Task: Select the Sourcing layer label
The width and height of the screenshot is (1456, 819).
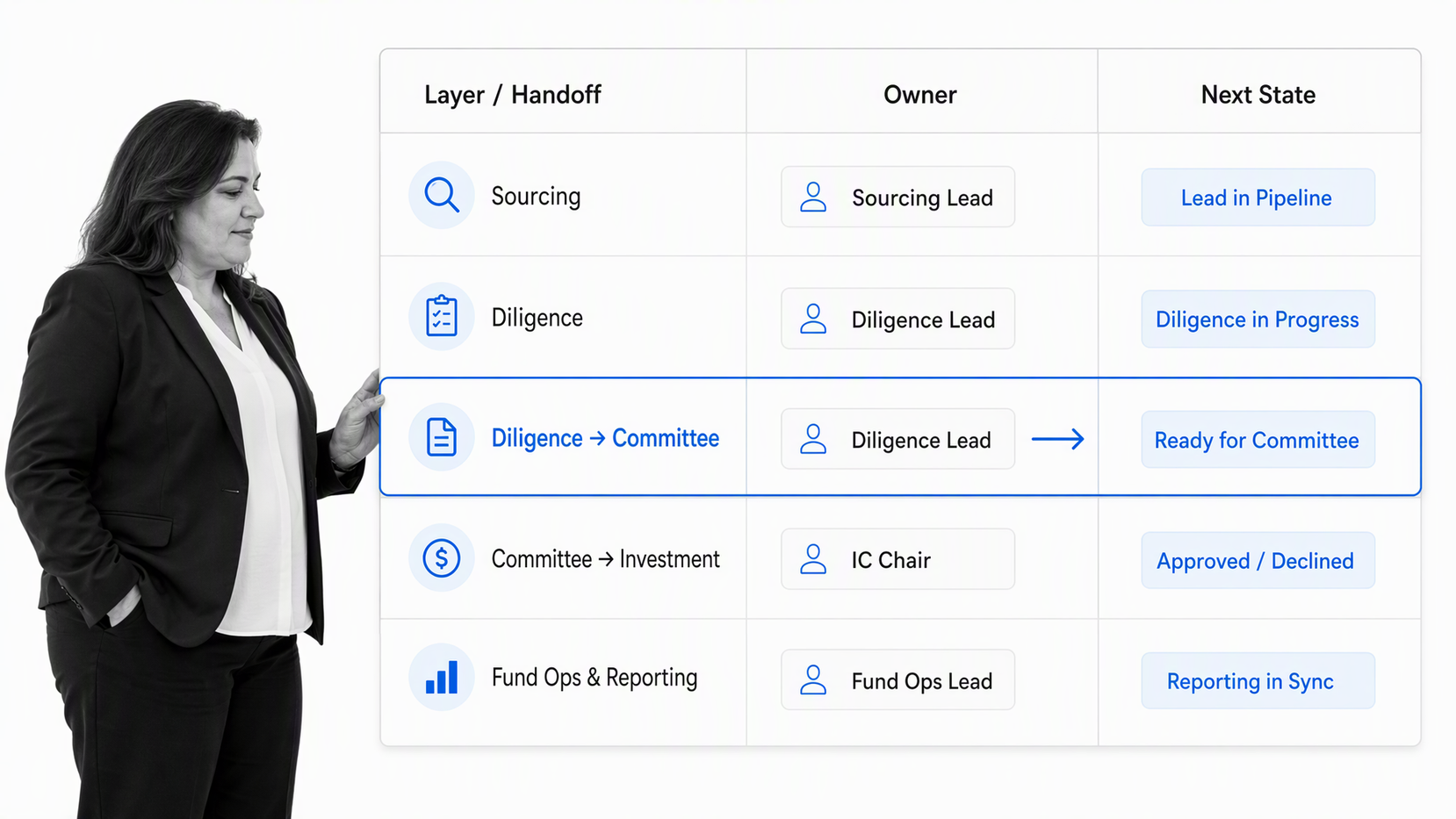Action: point(536,196)
